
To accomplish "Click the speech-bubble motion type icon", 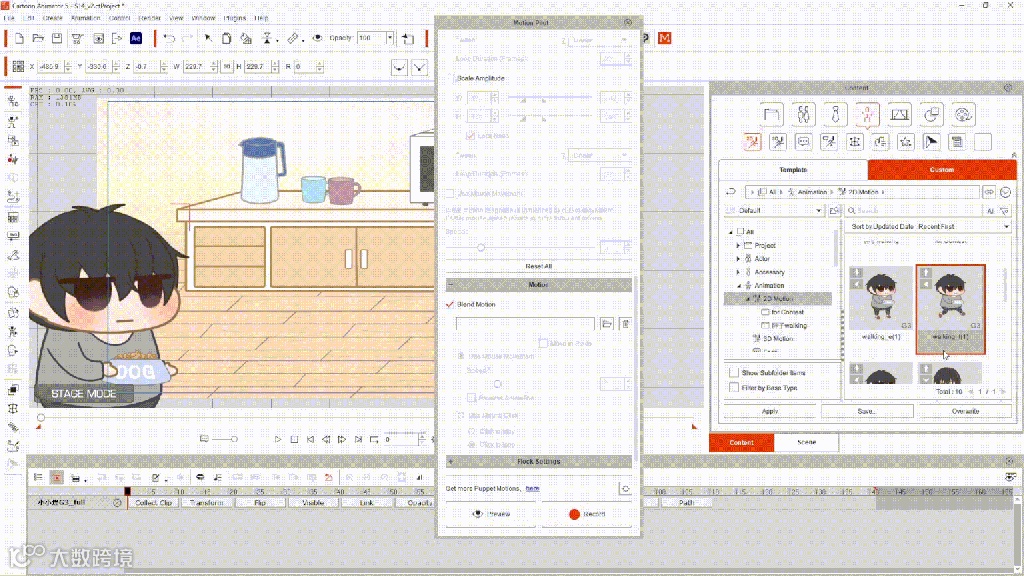I will tap(803, 142).
